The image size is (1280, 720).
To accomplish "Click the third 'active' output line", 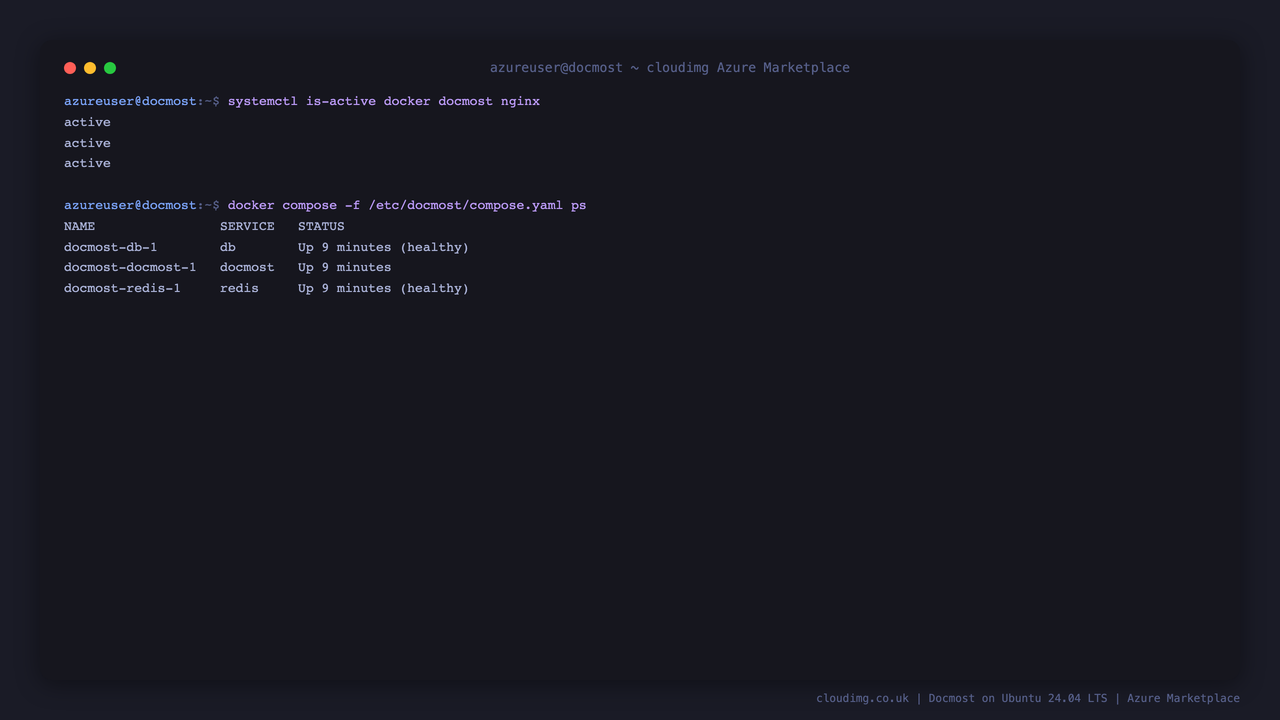I will click(87, 163).
